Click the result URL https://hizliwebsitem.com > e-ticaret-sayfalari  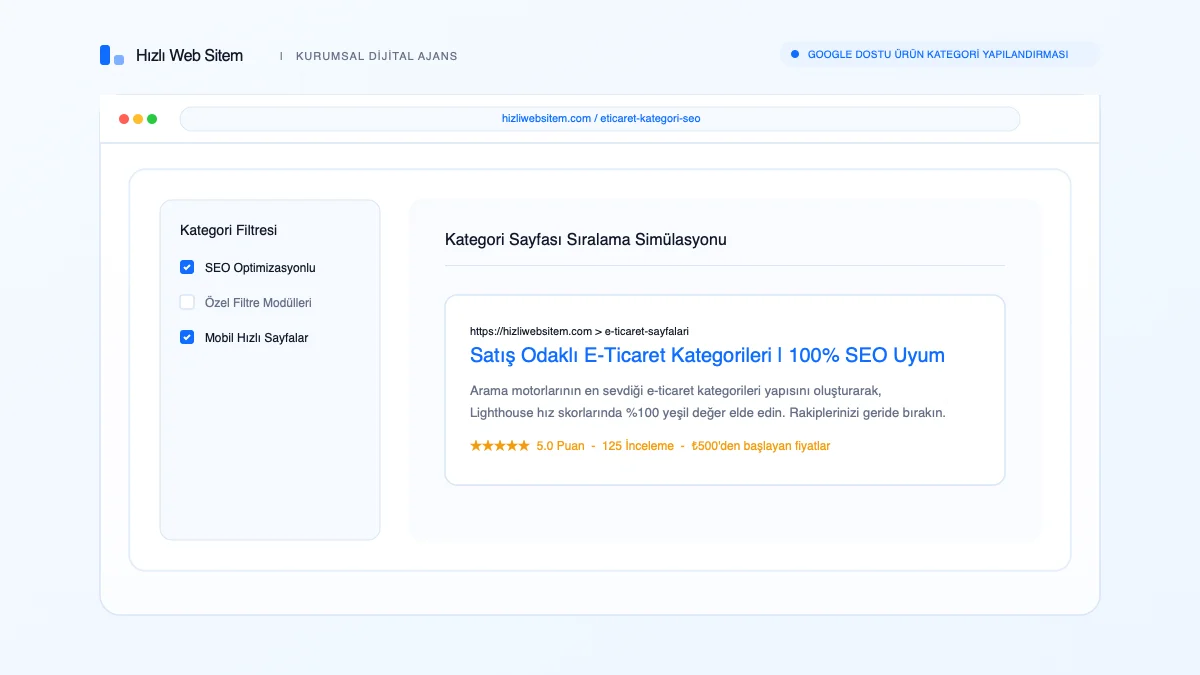point(579,331)
